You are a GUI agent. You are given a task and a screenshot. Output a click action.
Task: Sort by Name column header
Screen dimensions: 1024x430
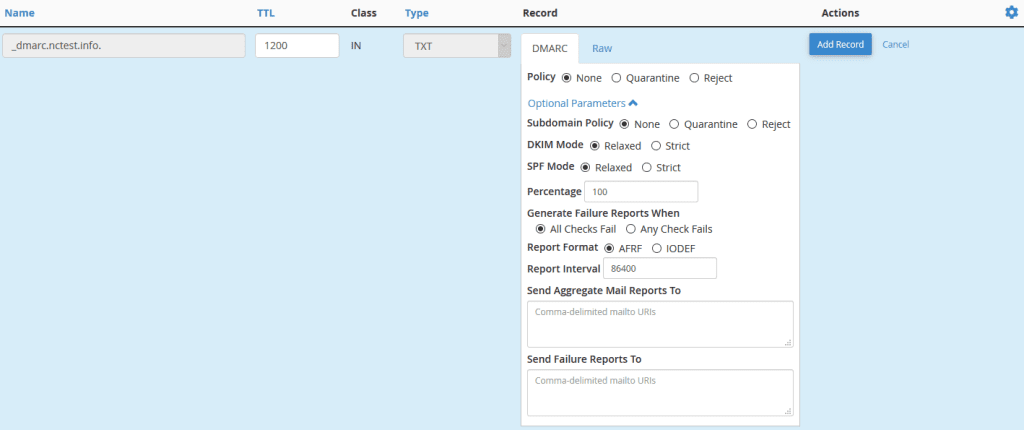20,13
